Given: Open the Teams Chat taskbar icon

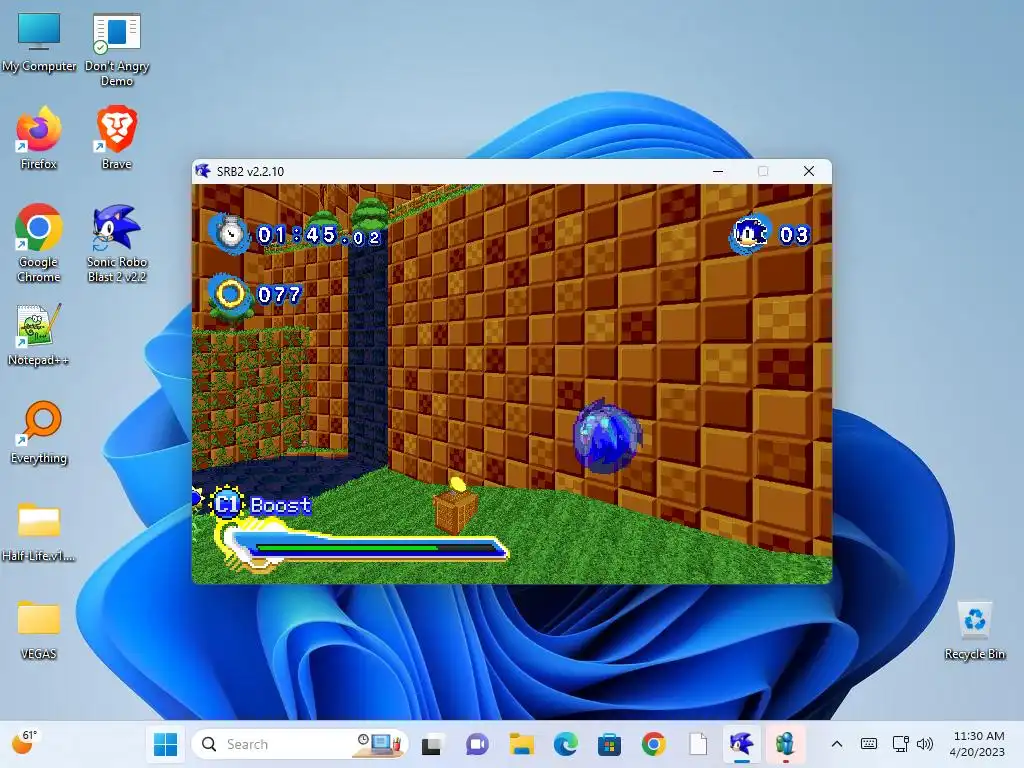Looking at the screenshot, I should (477, 744).
